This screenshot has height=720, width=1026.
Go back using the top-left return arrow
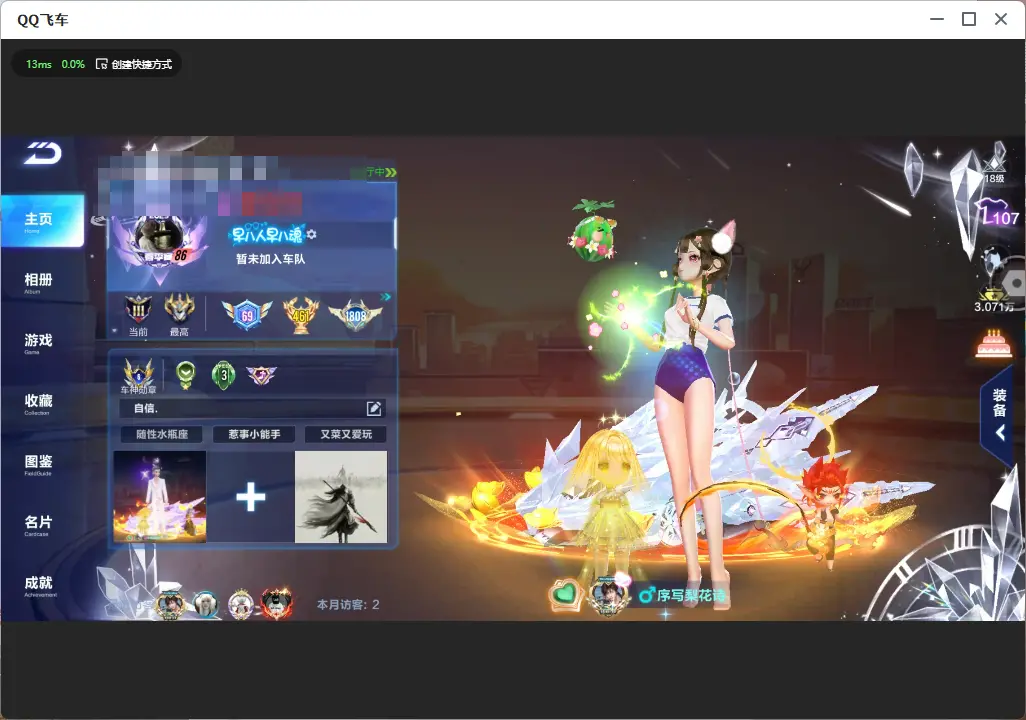43,153
